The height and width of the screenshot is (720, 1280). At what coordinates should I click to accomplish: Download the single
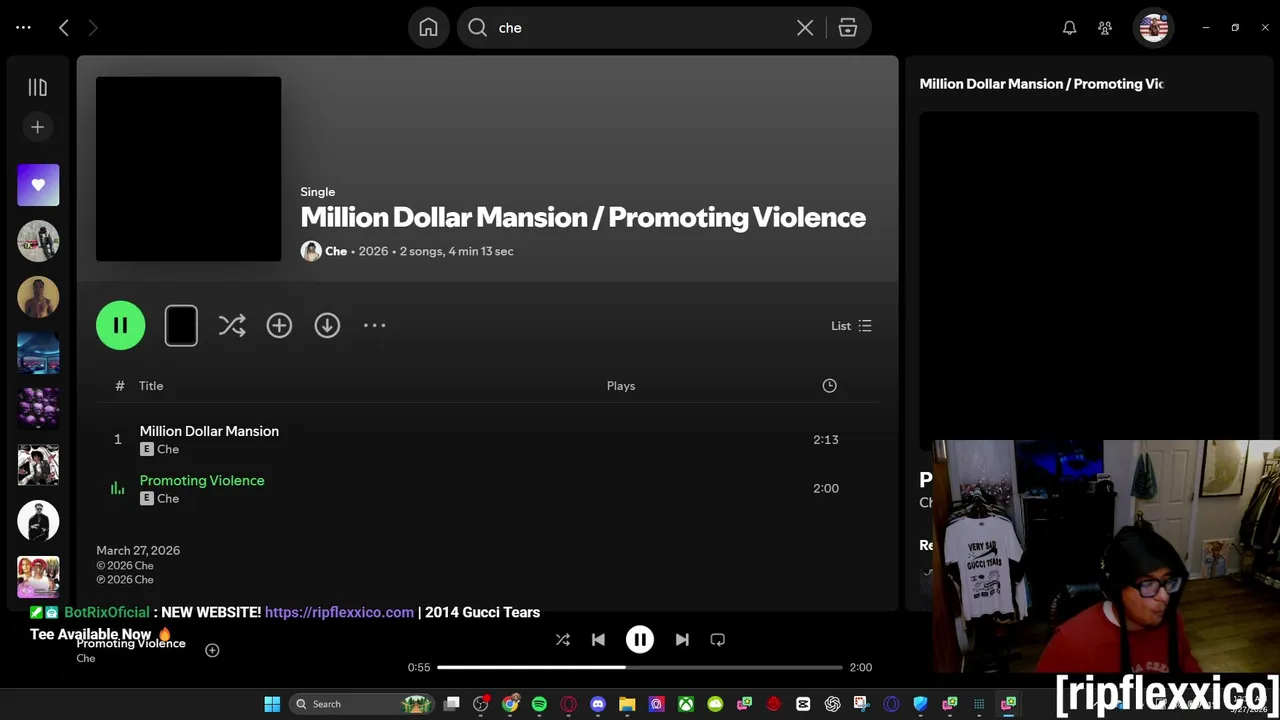click(327, 325)
